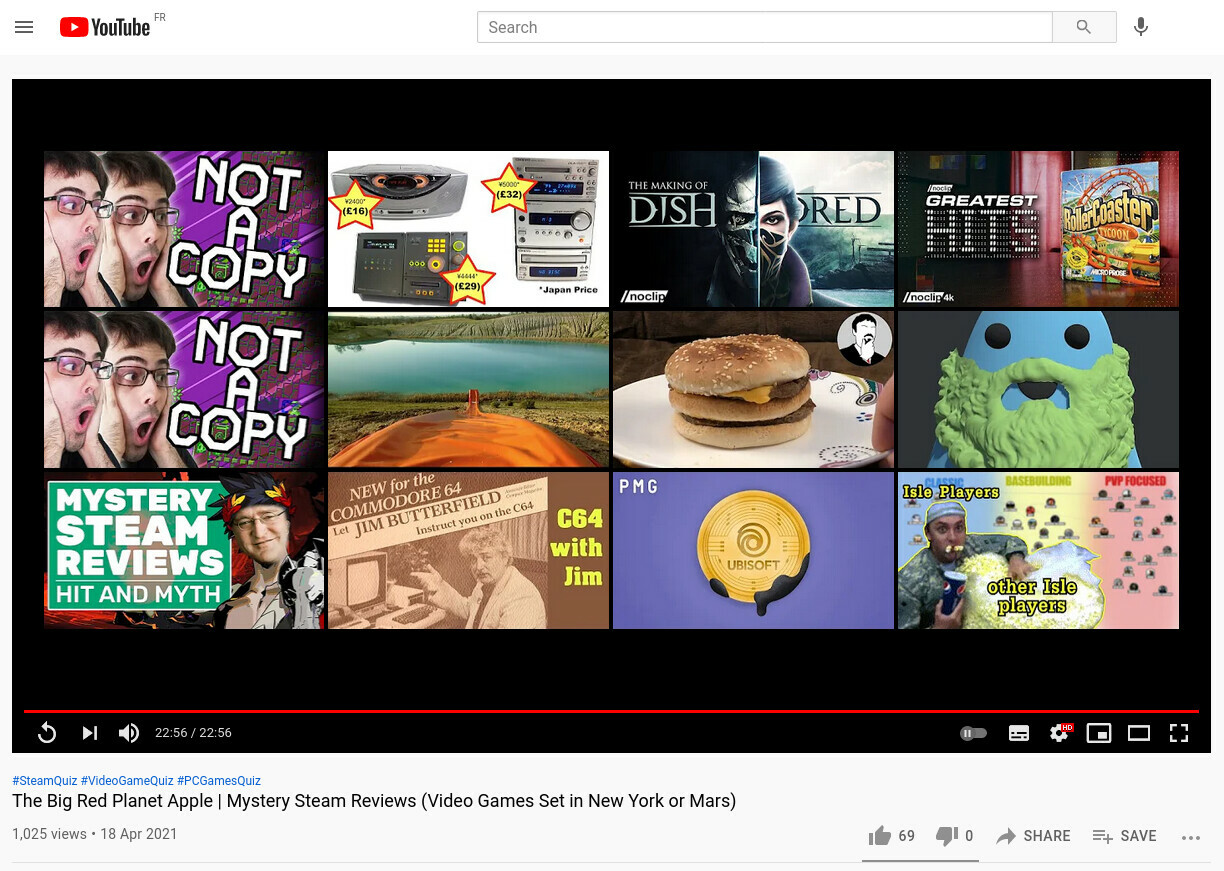Skip to the next video
Image resolution: width=1224 pixels, height=871 pixels.
point(90,733)
